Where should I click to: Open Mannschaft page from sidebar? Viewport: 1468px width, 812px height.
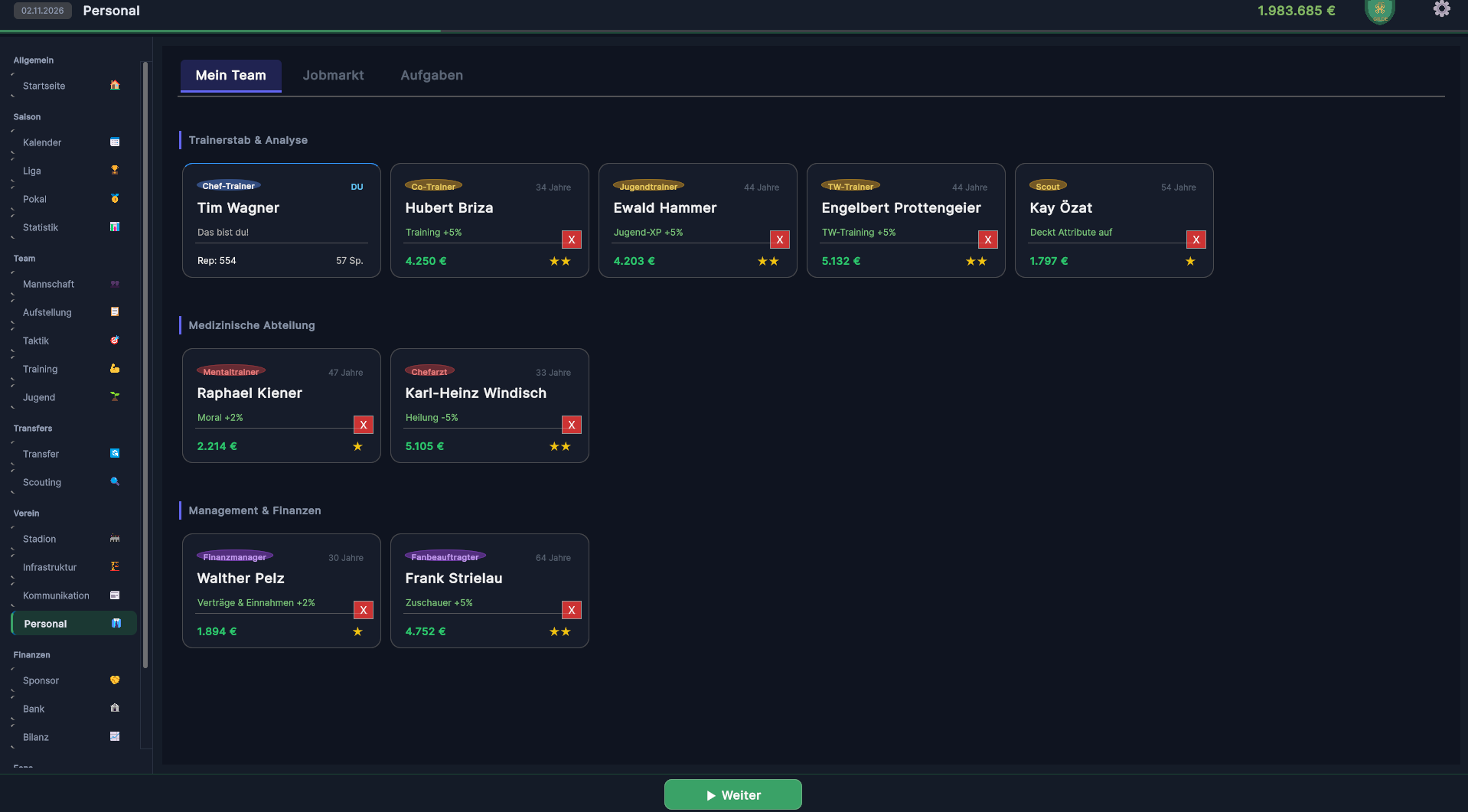pyautogui.click(x=73, y=284)
